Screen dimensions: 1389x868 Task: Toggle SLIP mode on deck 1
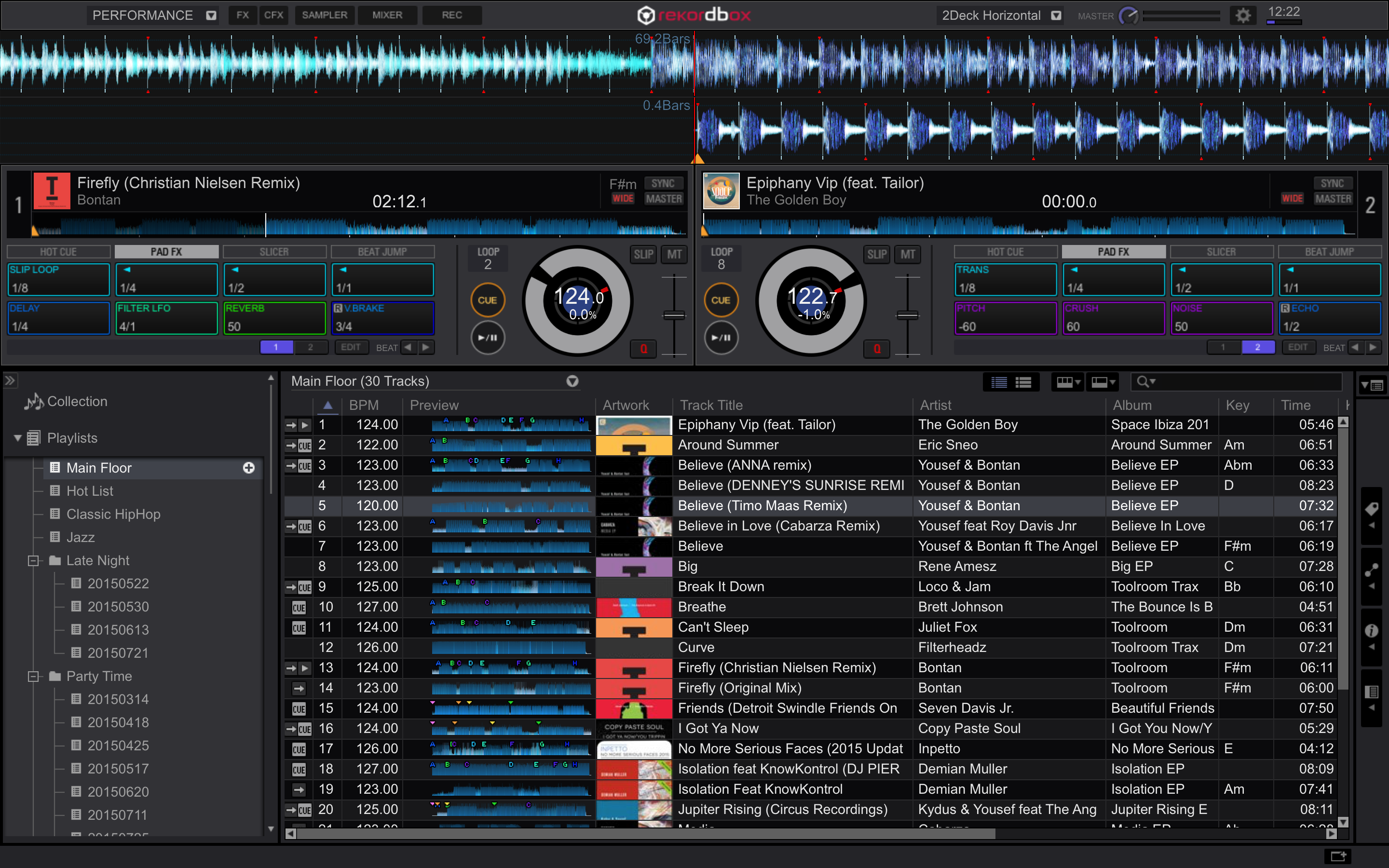[643, 254]
